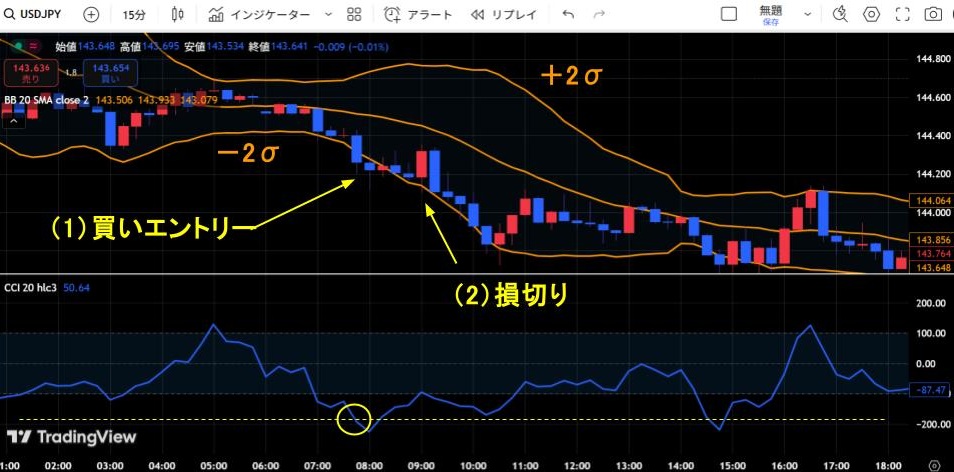Viewport: 954px width, 472px height.
Task: Add a symbol to compare with the plus icon
Action: (x=91, y=15)
